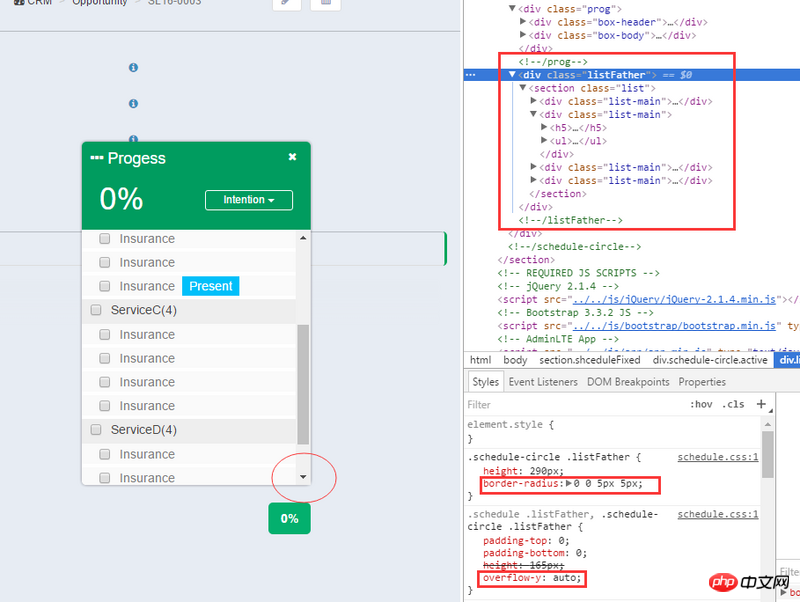Check the Insurance box directly below ServiceC(4)
The image size is (800, 602).
click(105, 335)
